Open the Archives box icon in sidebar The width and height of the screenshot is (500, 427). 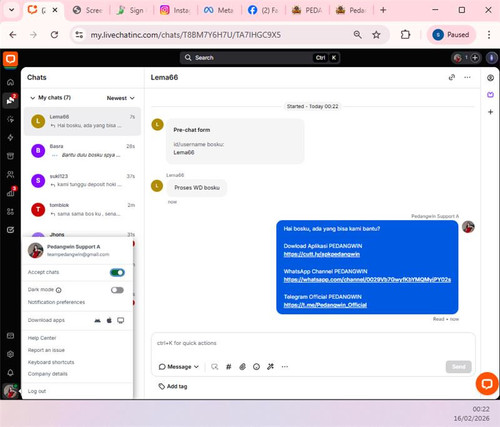click(x=10, y=156)
